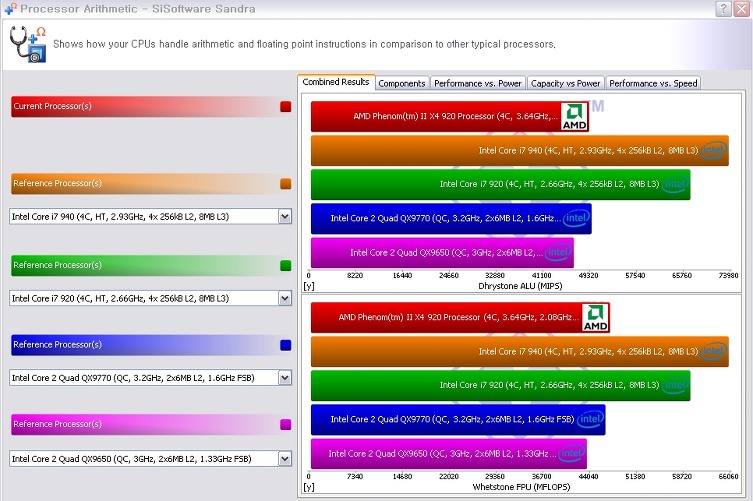Select Intel Core i7 920 Whetstone bar
The height and width of the screenshot is (501, 753).
click(500, 385)
